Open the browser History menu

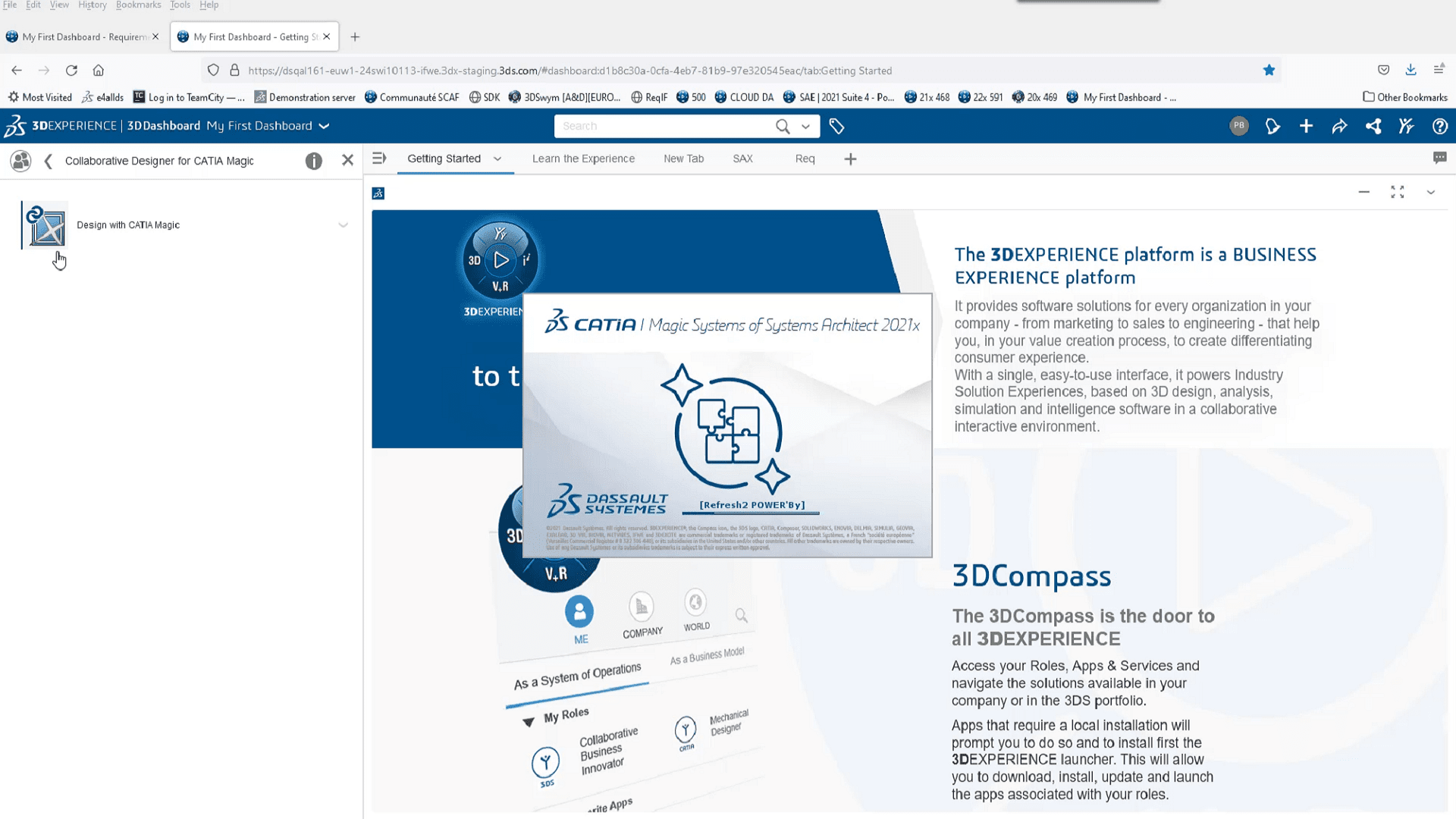coord(92,5)
